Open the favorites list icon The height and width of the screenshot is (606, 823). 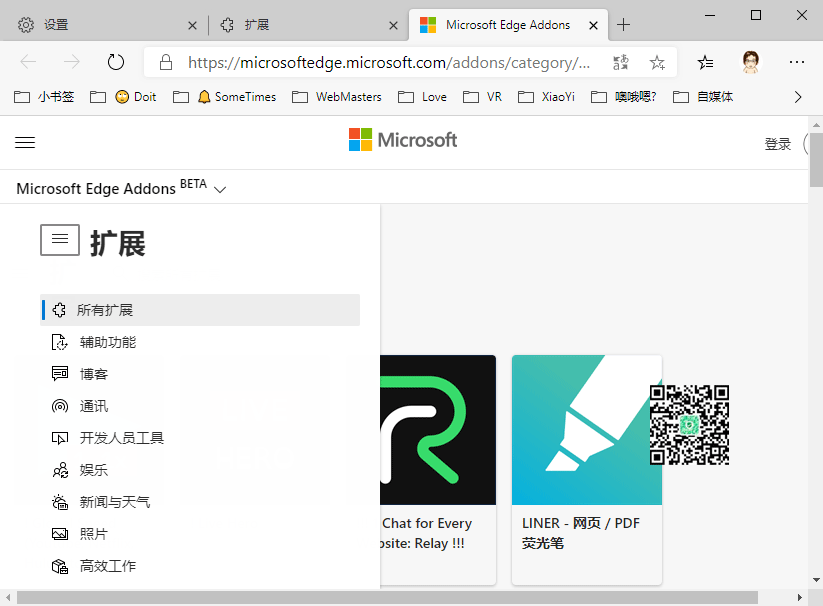pyautogui.click(x=706, y=62)
